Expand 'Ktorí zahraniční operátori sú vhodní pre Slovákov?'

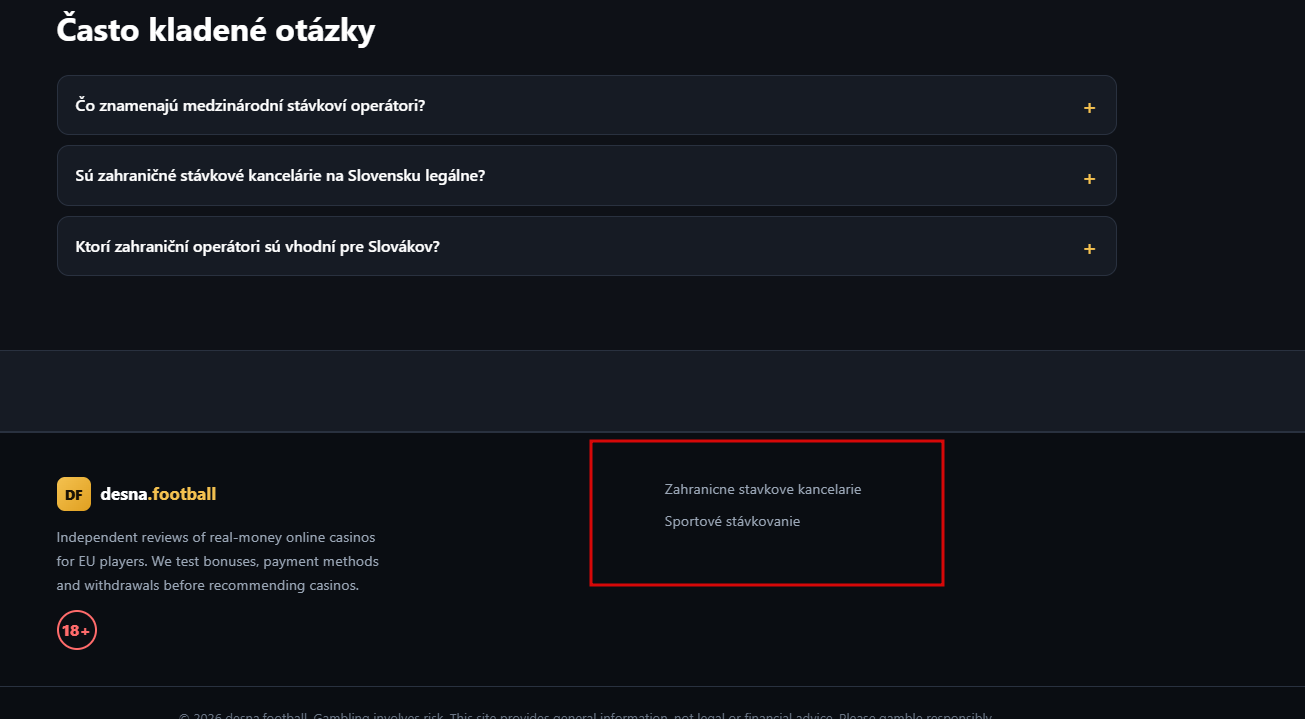257,246
